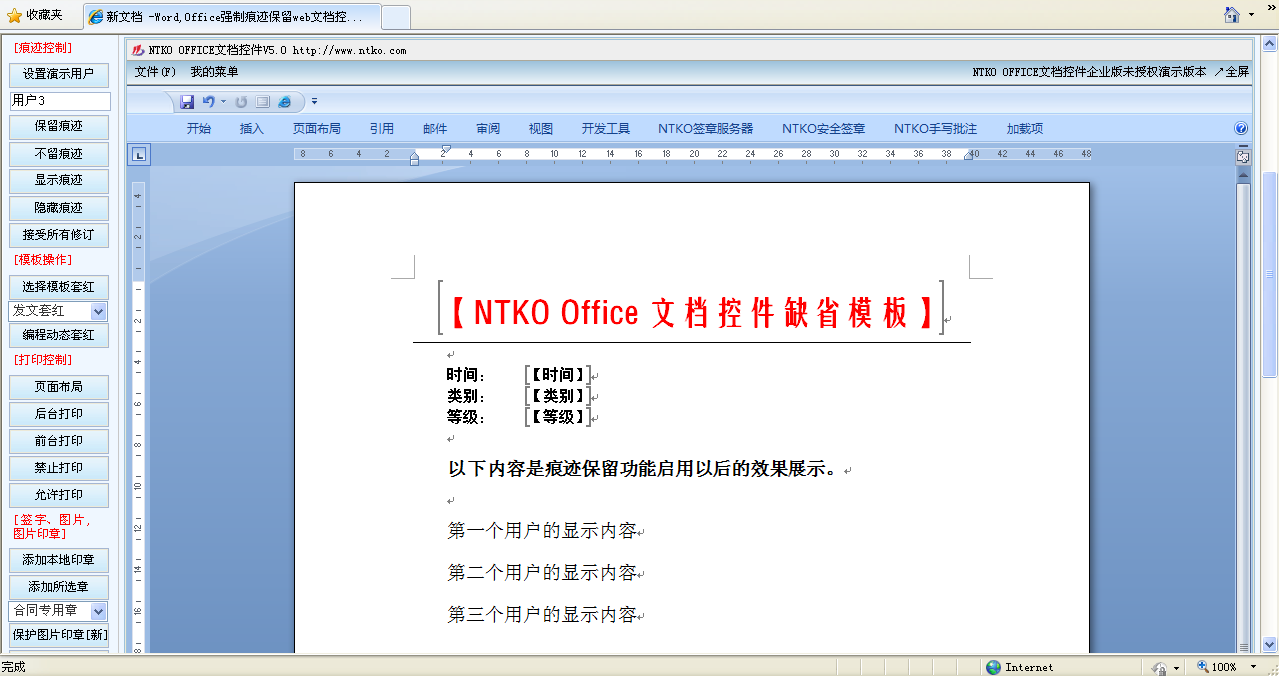Switch to the 加载项 tab
The image size is (1279, 676).
[x=1025, y=128]
